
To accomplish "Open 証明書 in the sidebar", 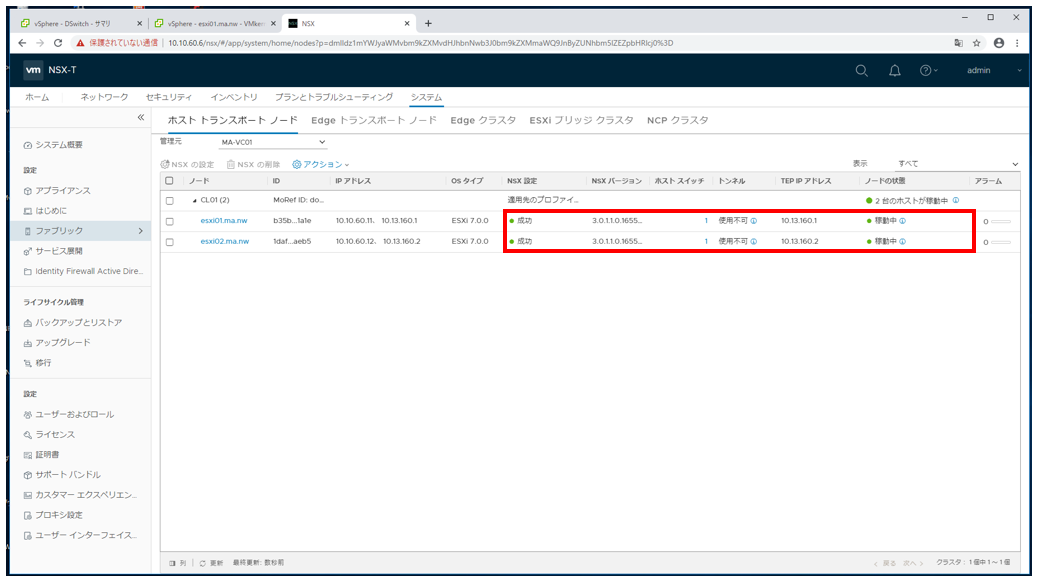I will (x=41, y=455).
